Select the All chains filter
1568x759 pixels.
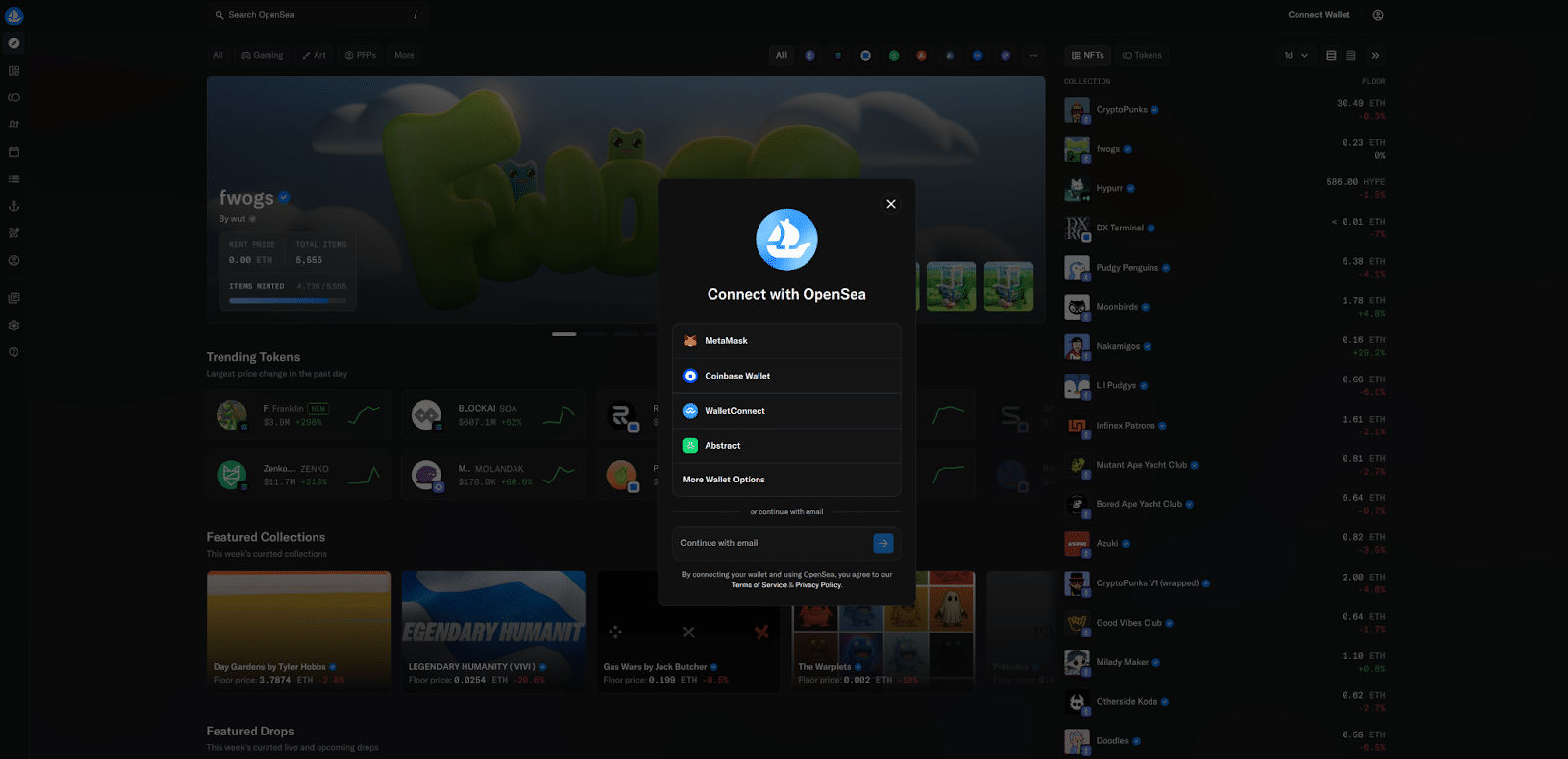pyautogui.click(x=781, y=56)
